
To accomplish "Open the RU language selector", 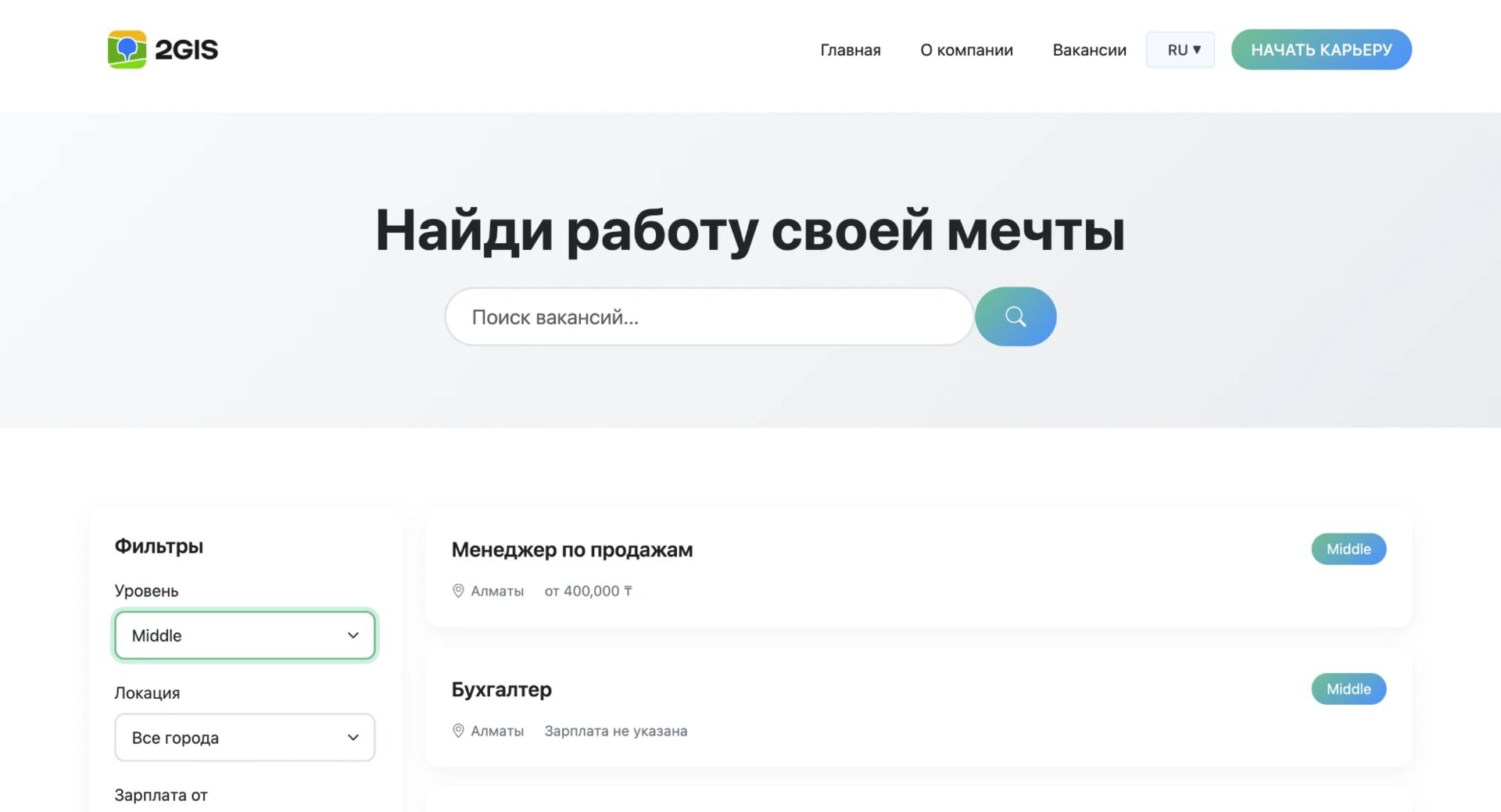I will pos(1180,50).
